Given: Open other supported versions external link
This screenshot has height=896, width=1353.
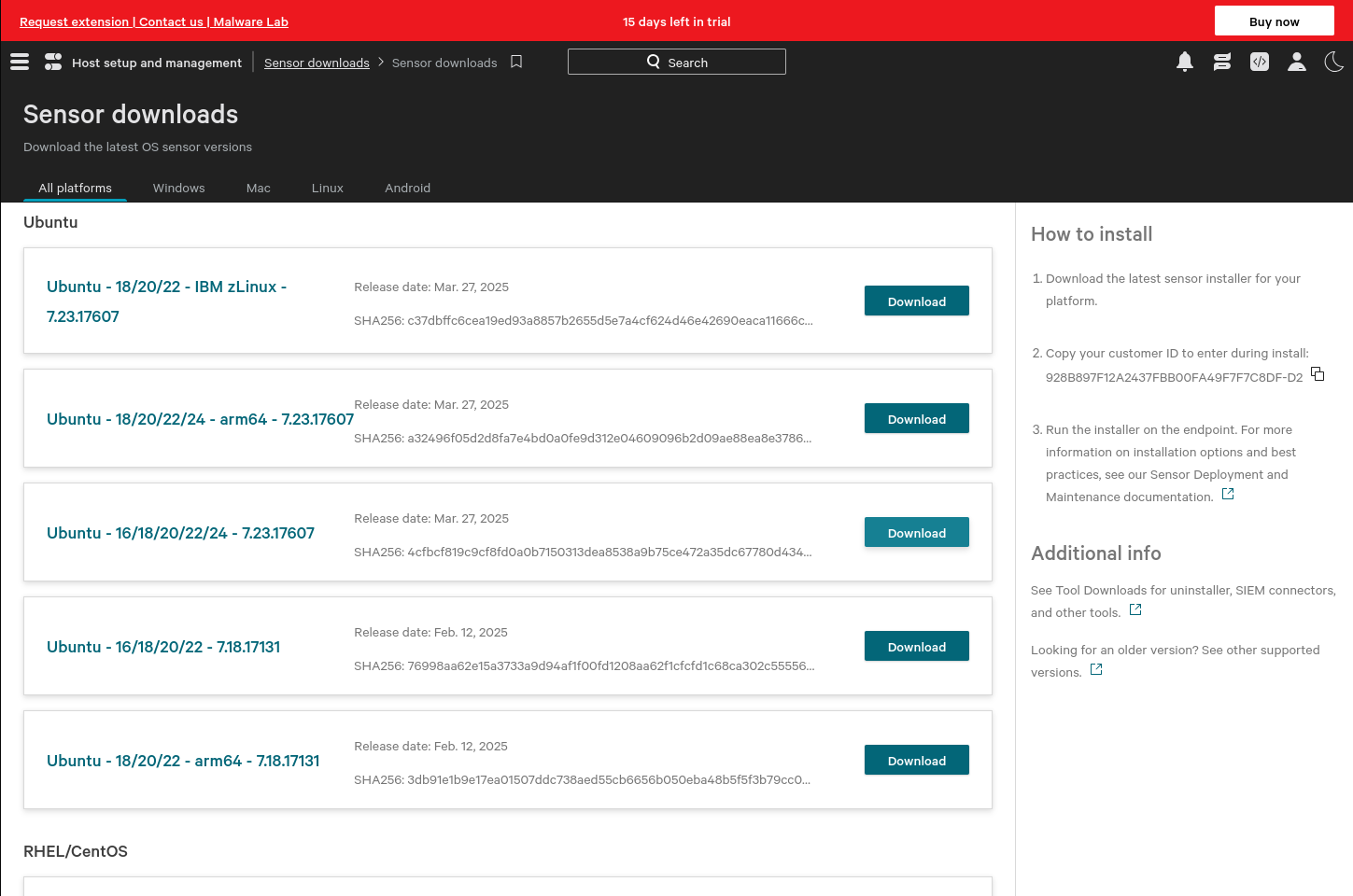Looking at the screenshot, I should tap(1096, 670).
